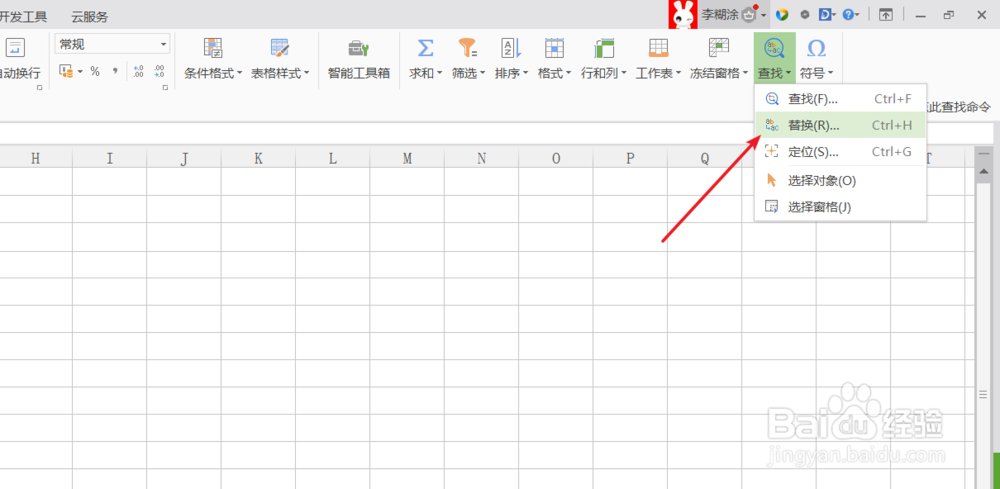Expand the 格式 dropdown arrow
This screenshot has height=489, width=1000.
click(x=568, y=73)
